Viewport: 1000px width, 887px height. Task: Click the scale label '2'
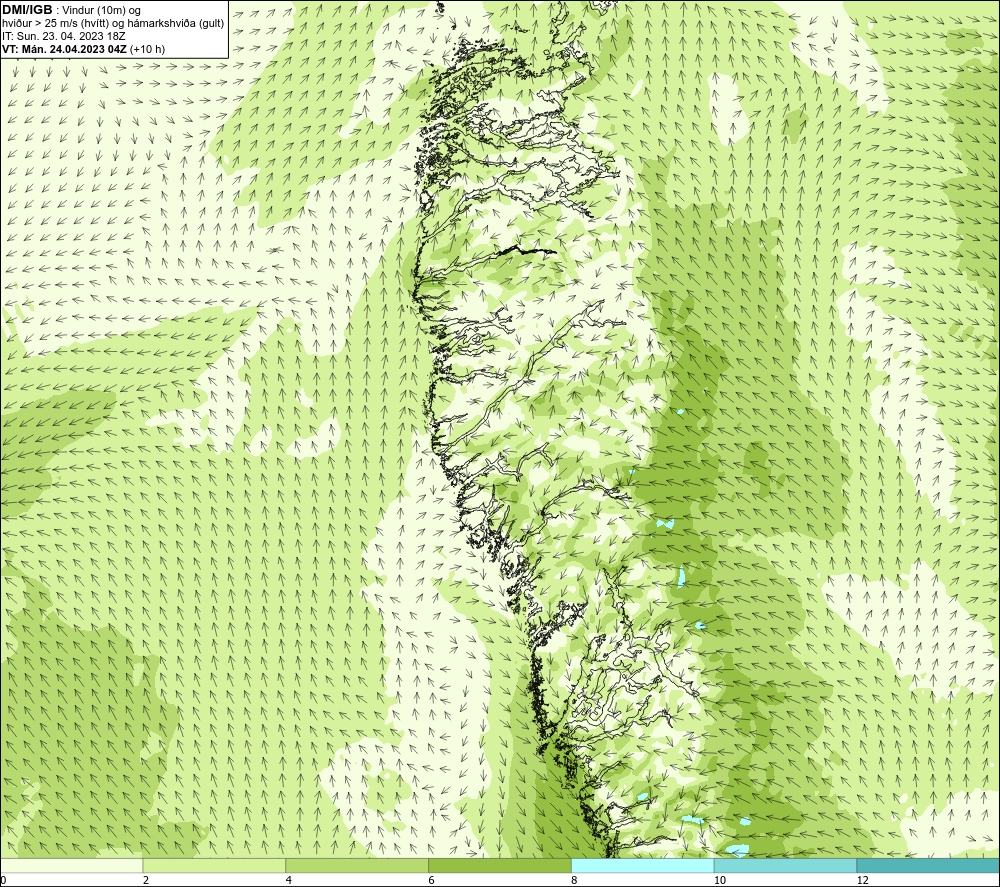click(x=146, y=881)
